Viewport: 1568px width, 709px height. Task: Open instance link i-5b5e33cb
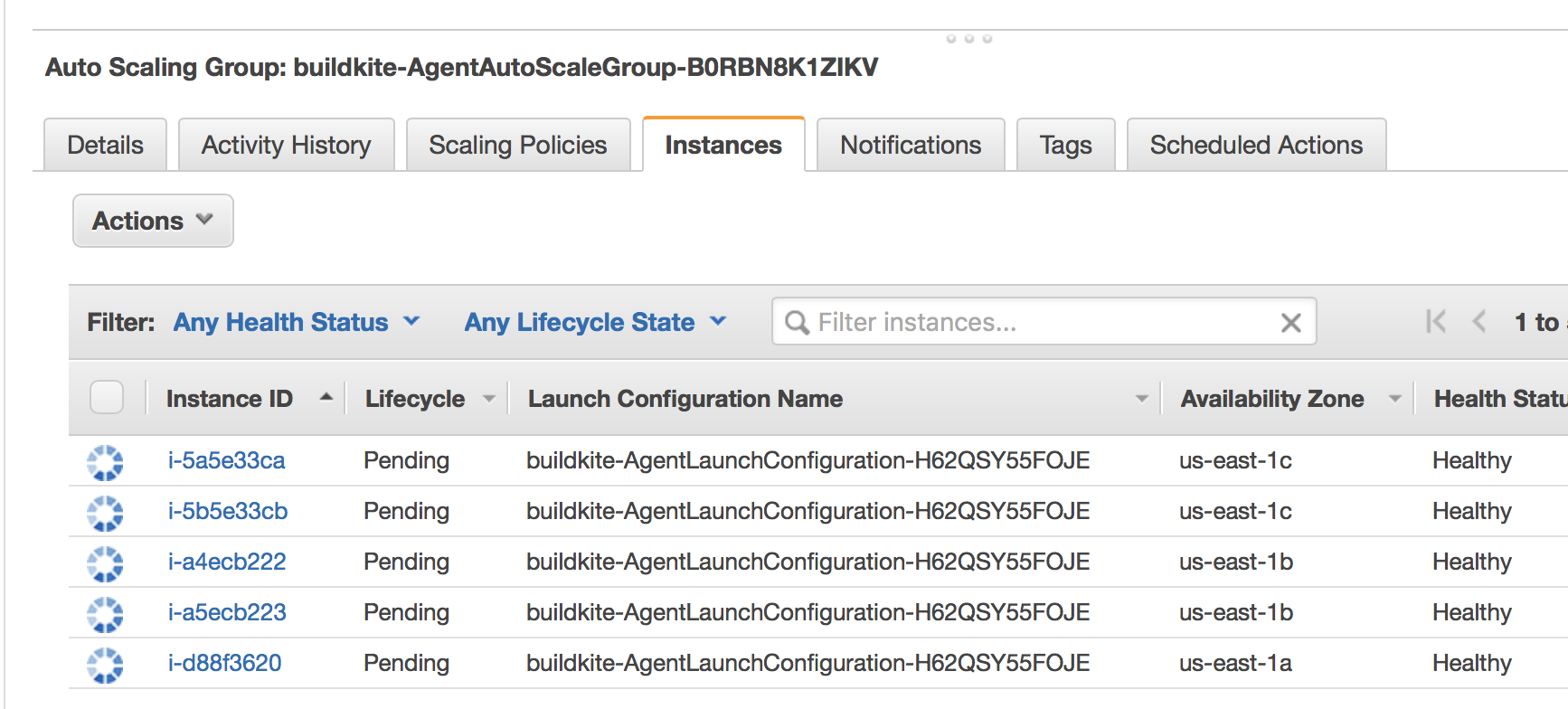(228, 511)
